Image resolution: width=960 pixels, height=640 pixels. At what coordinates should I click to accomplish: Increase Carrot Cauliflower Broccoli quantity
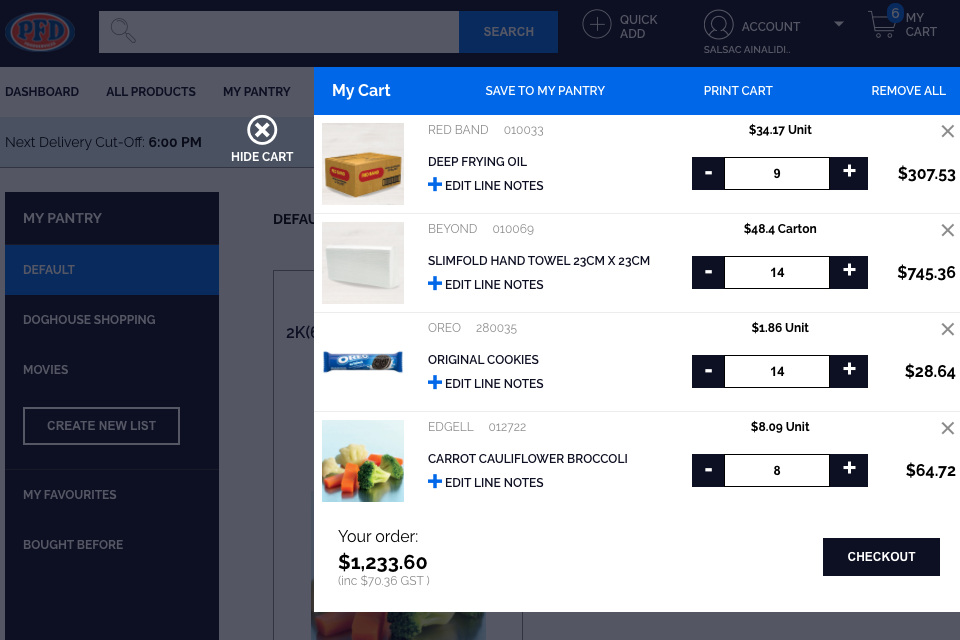pyautogui.click(x=849, y=470)
